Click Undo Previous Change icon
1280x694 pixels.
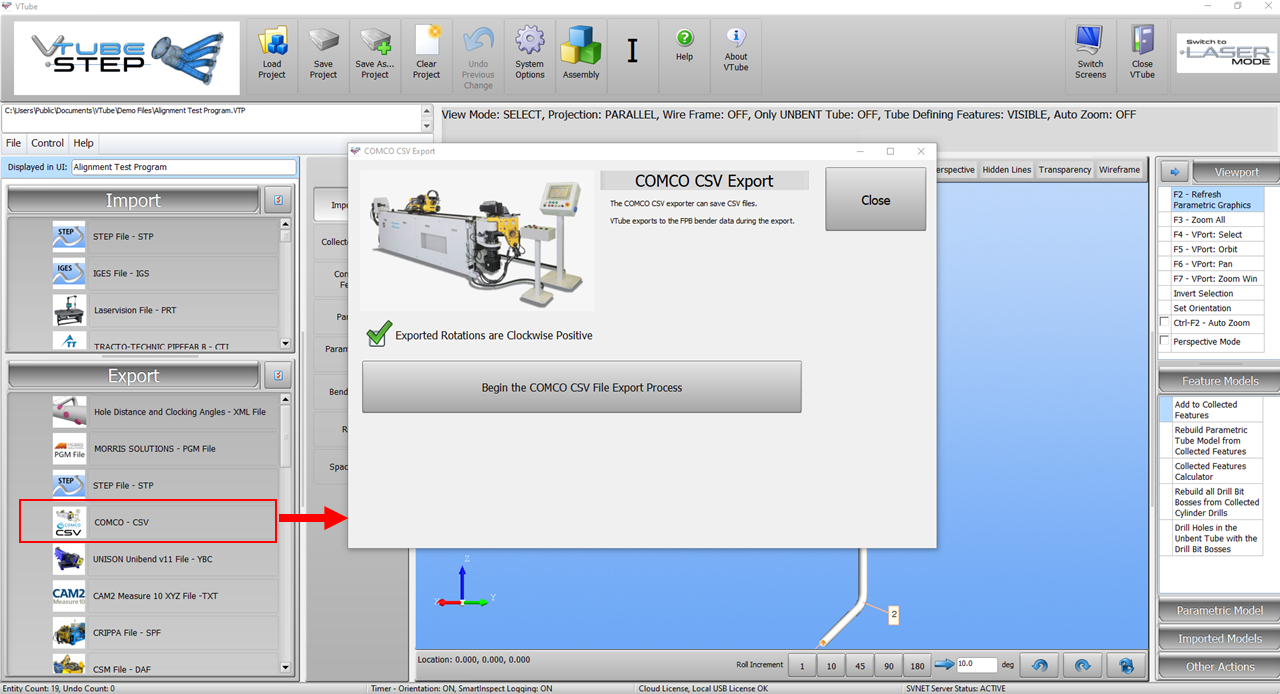pyautogui.click(x=478, y=55)
